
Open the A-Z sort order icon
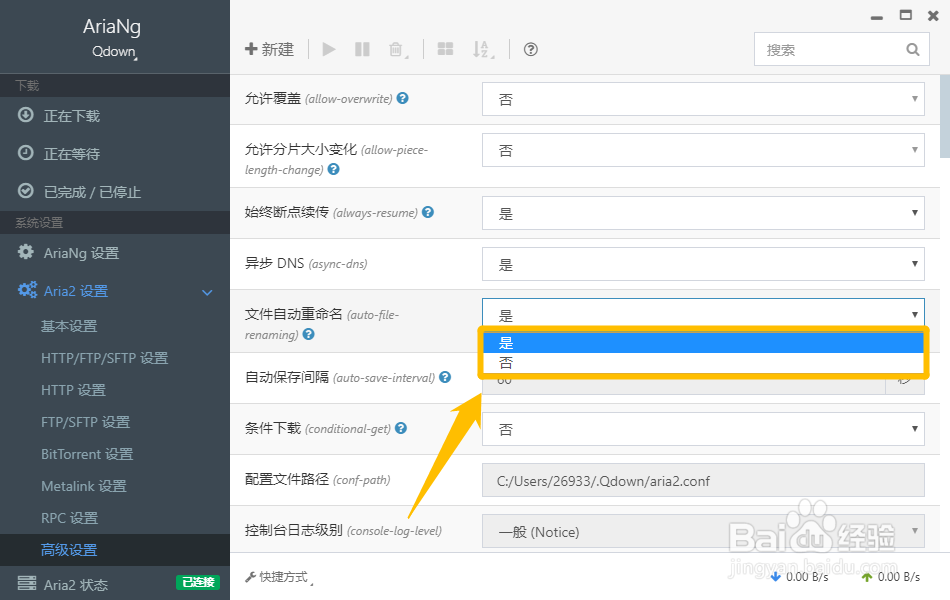click(482, 49)
